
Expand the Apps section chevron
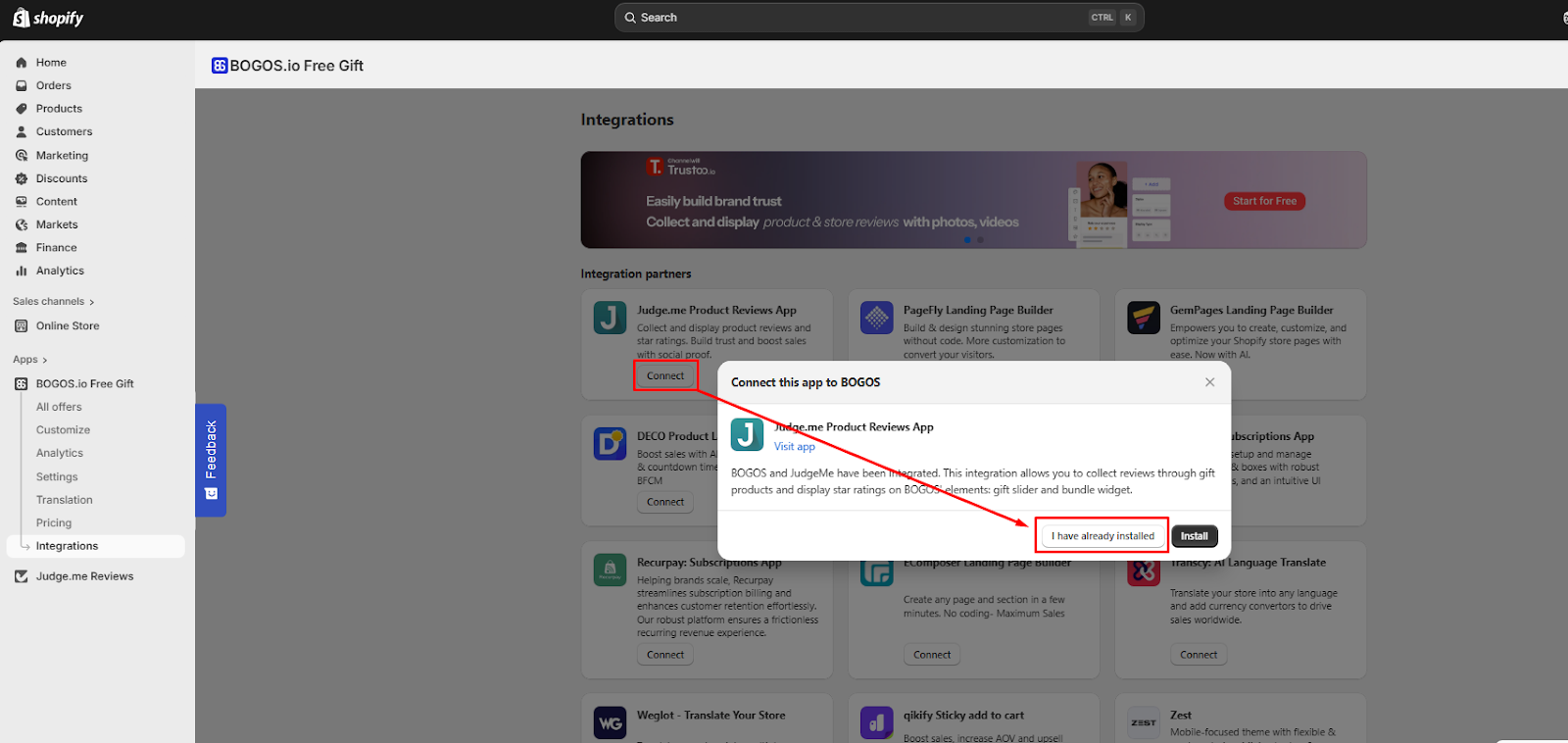click(x=44, y=361)
